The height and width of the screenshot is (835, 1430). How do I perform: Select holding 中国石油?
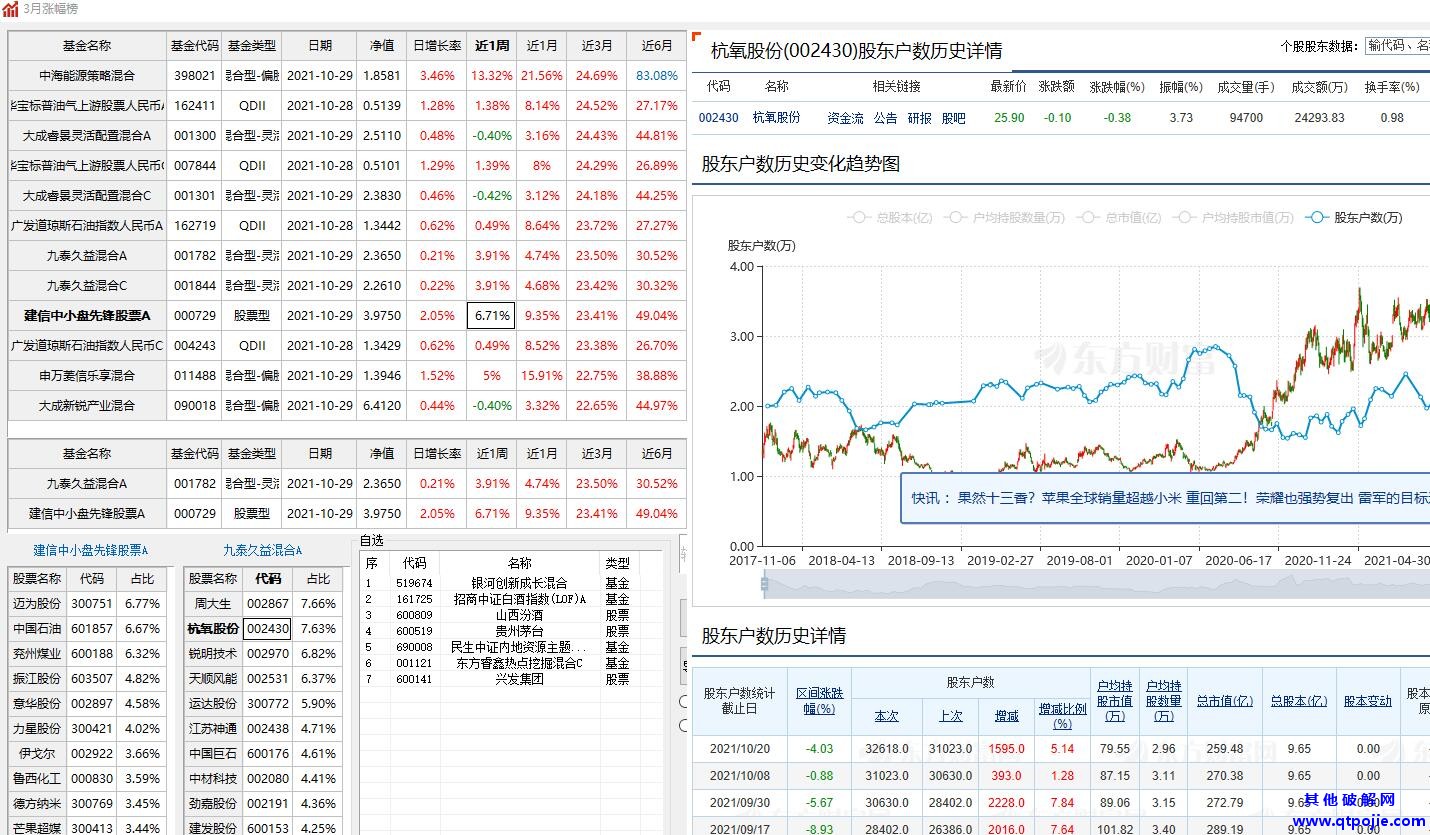coord(37,629)
